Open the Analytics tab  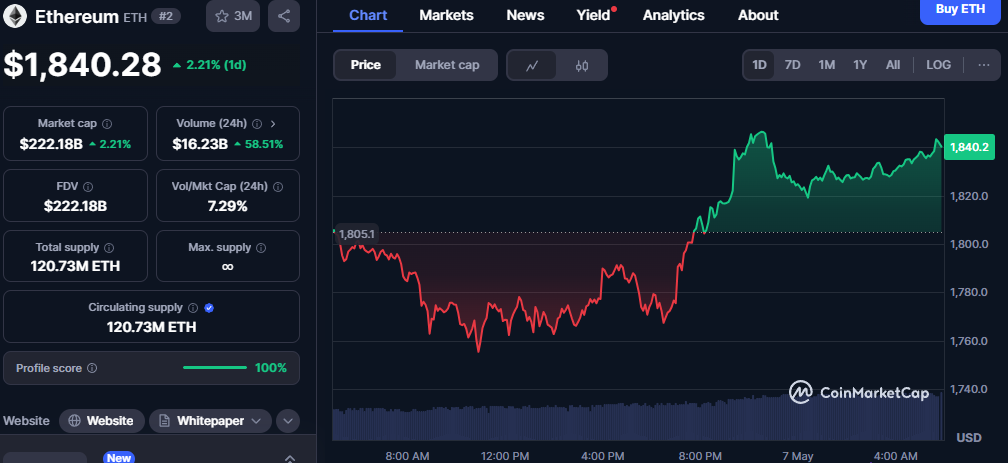coord(674,15)
